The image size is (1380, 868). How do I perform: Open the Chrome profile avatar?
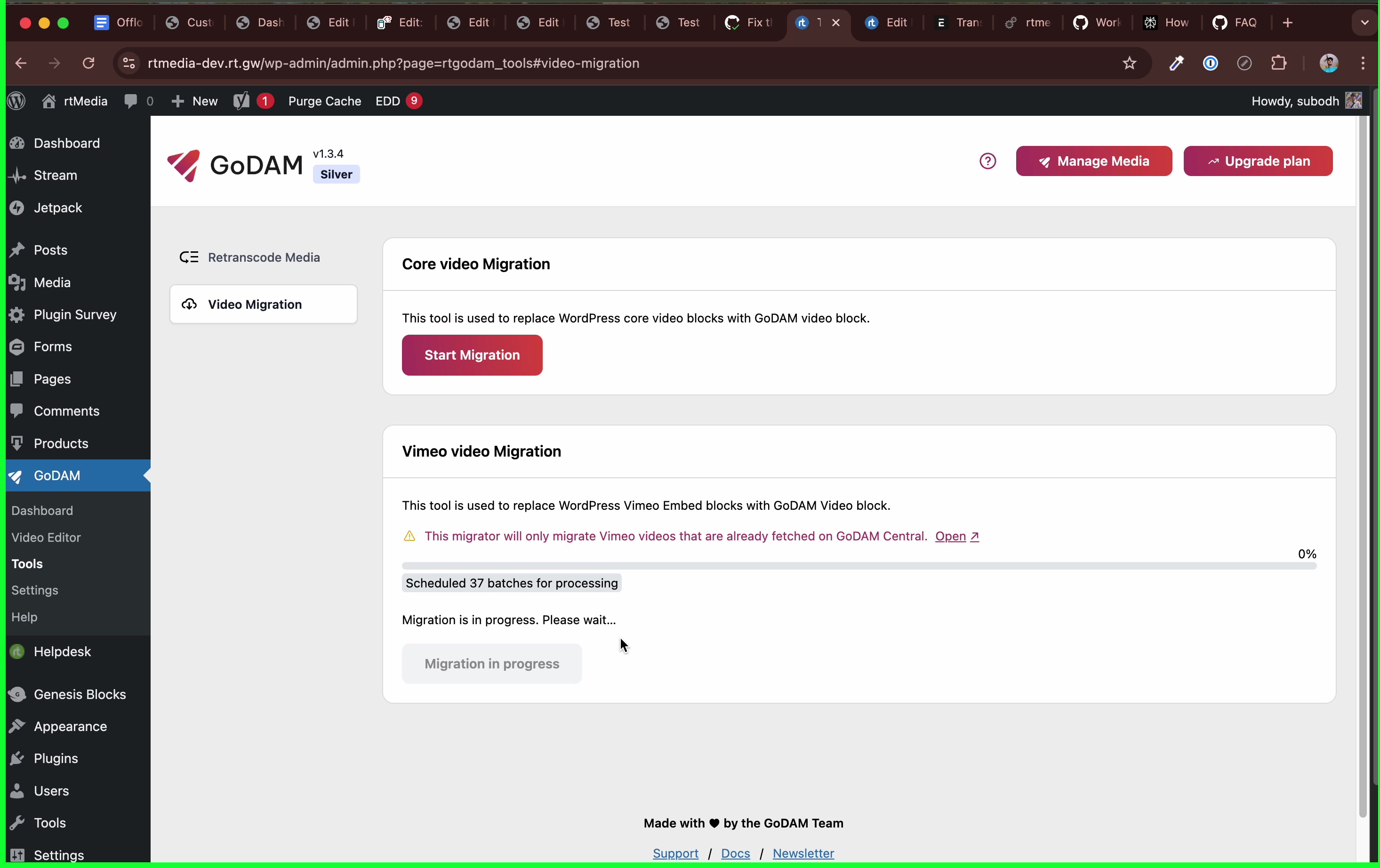(1328, 63)
